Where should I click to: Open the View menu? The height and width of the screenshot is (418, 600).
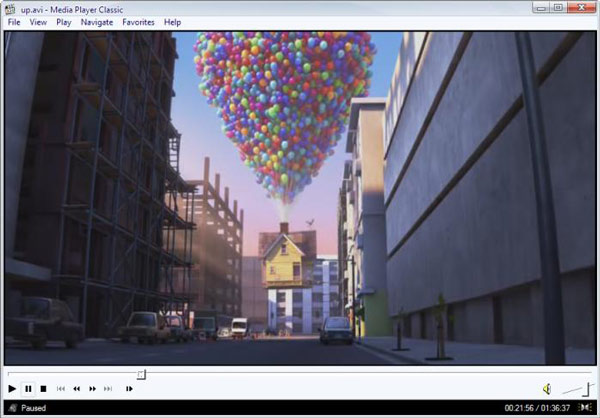[38, 22]
